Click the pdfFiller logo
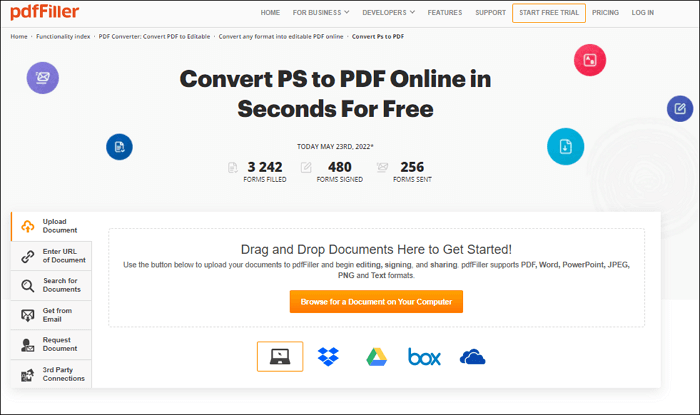700x415 pixels. (45, 12)
